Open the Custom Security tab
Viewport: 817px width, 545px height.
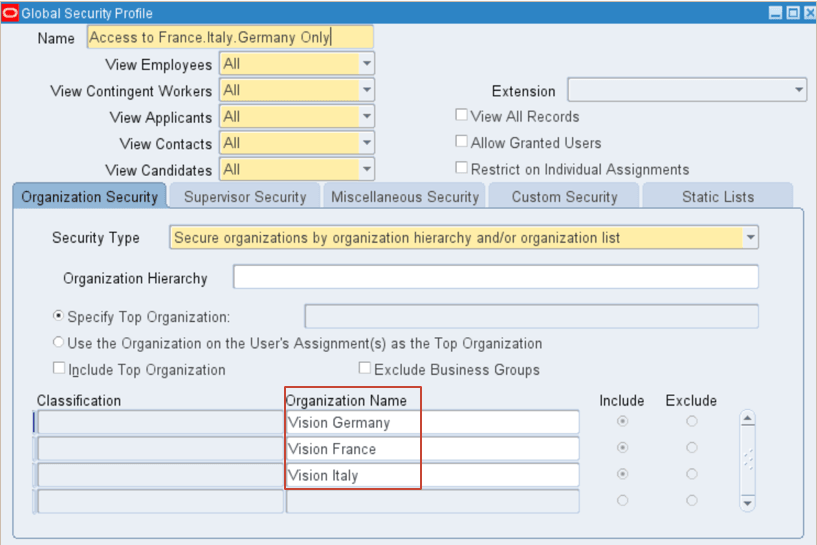pyautogui.click(x=564, y=197)
